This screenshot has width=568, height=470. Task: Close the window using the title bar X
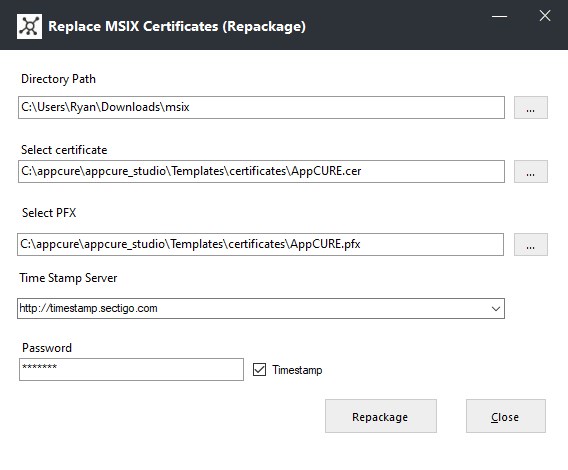click(x=545, y=16)
